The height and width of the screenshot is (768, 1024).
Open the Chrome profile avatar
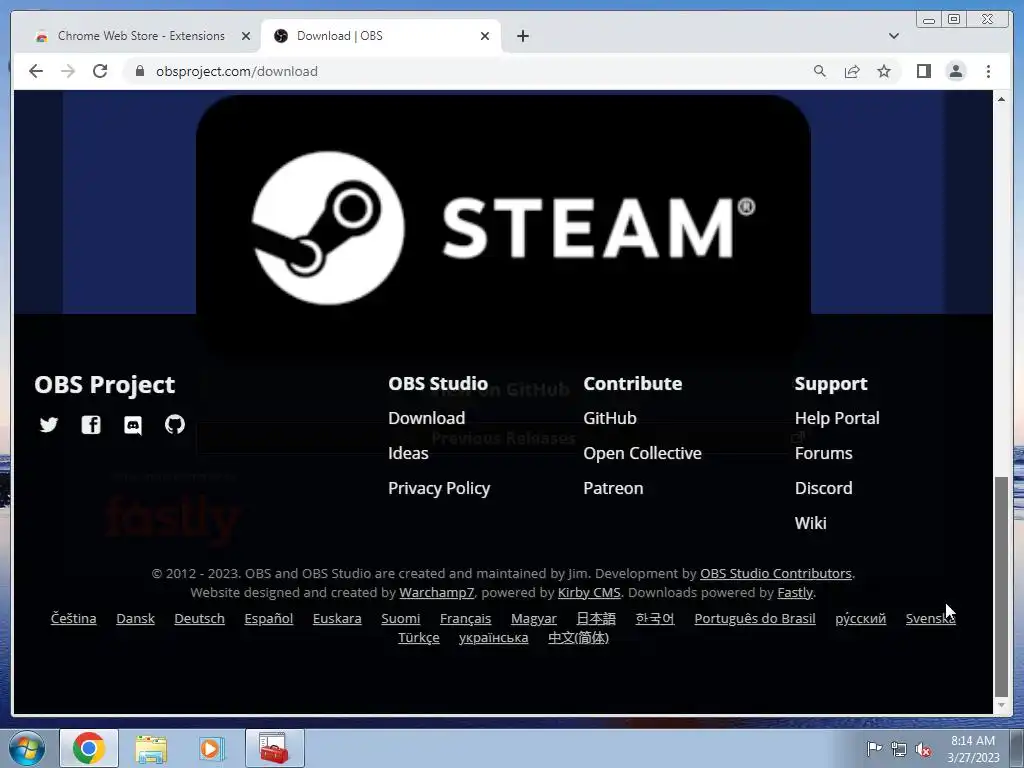pos(955,71)
